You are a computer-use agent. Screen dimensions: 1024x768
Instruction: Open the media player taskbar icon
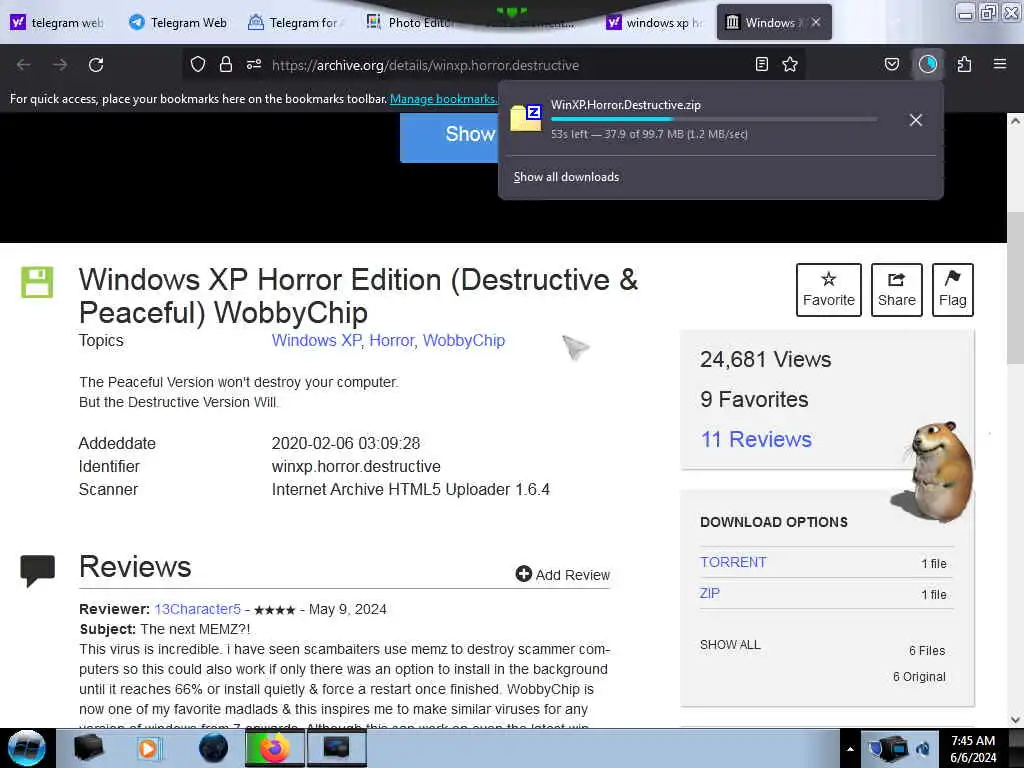[148, 748]
